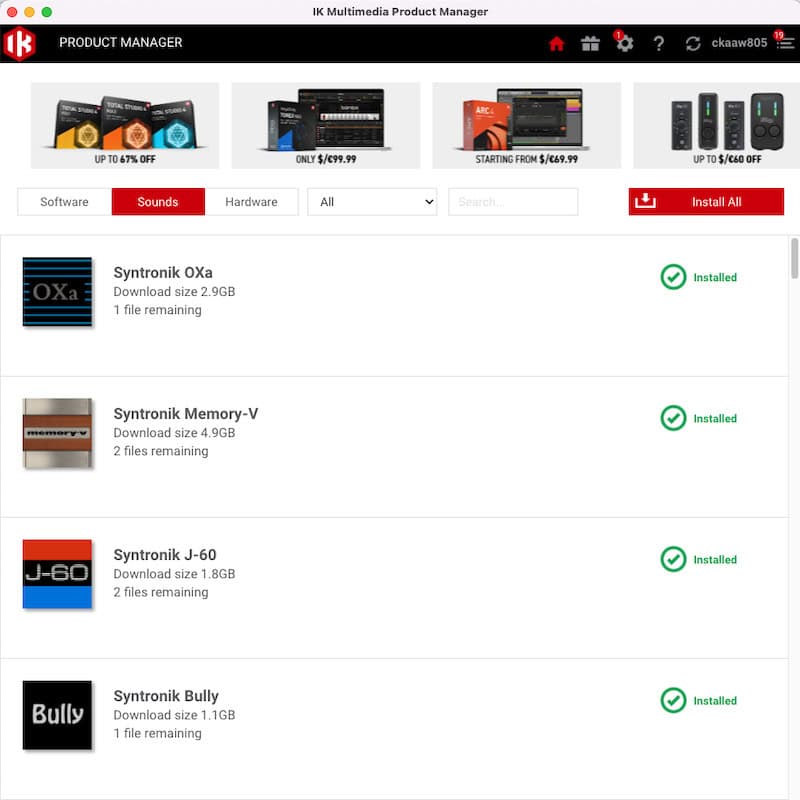Focus the Search input field
The image size is (800, 800).
pyautogui.click(x=513, y=202)
